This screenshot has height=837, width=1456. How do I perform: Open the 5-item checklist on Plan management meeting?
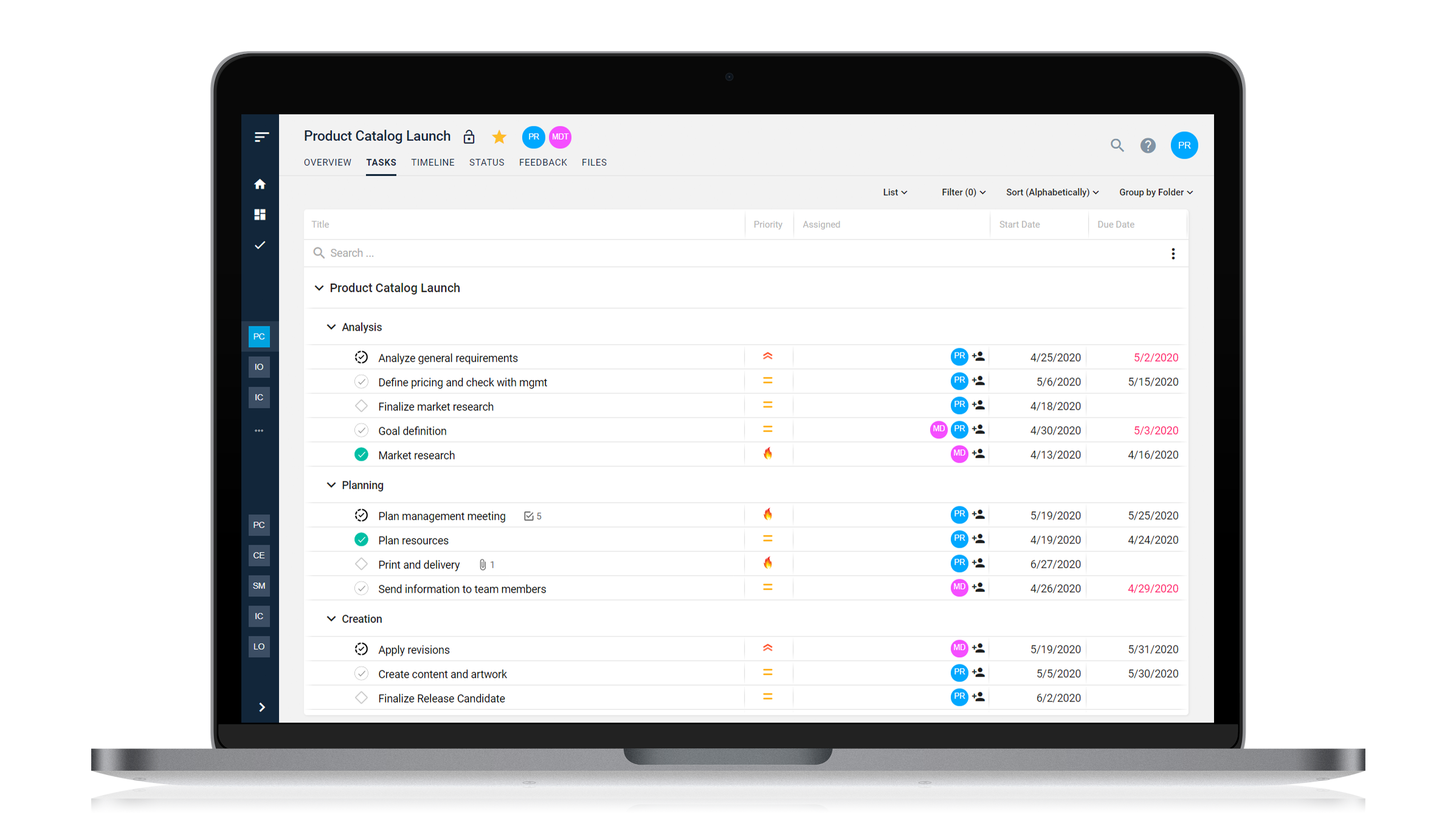pyautogui.click(x=533, y=516)
